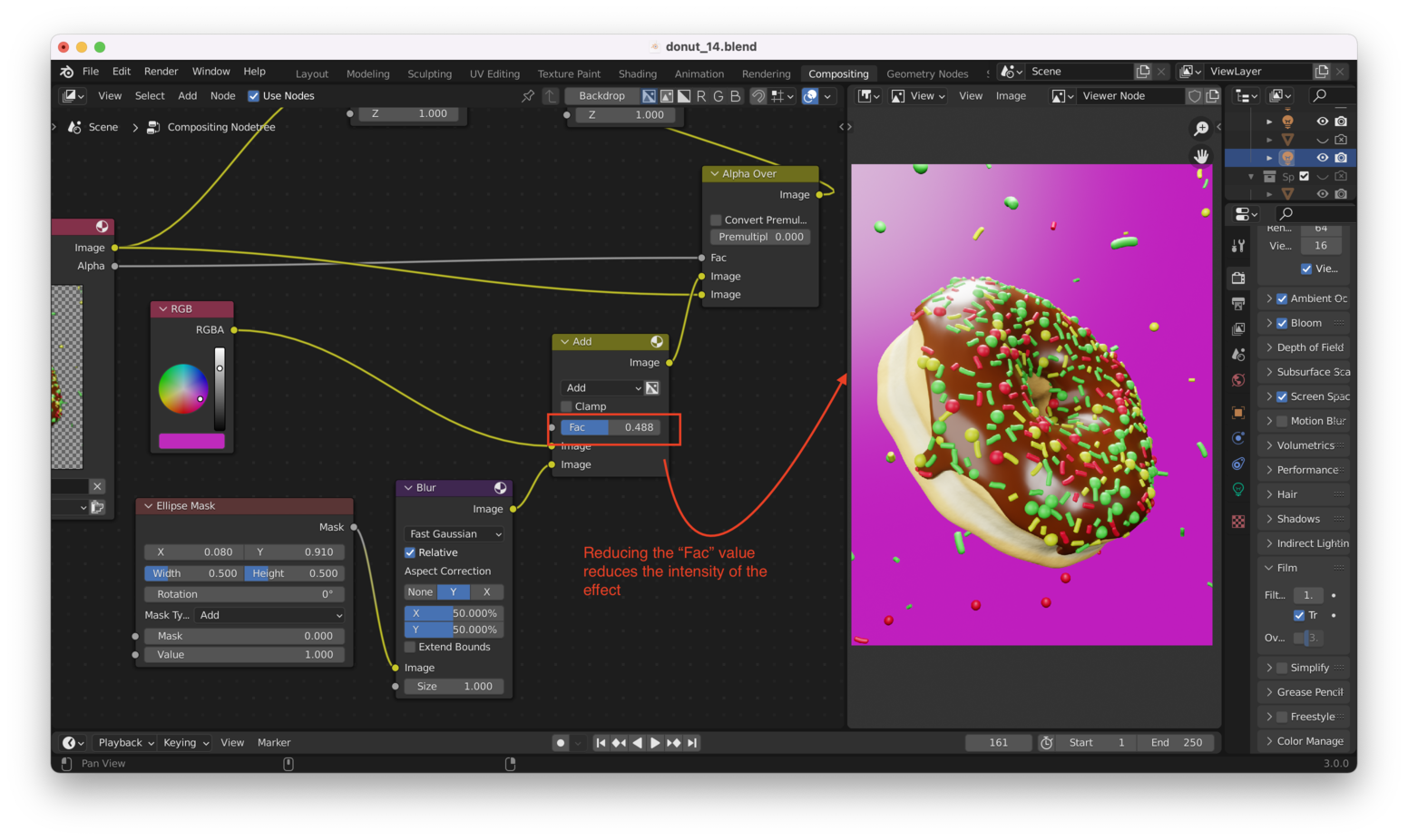Uncheck the Relative option in Blur node
Image resolution: width=1408 pixels, height=840 pixels.
(x=410, y=552)
